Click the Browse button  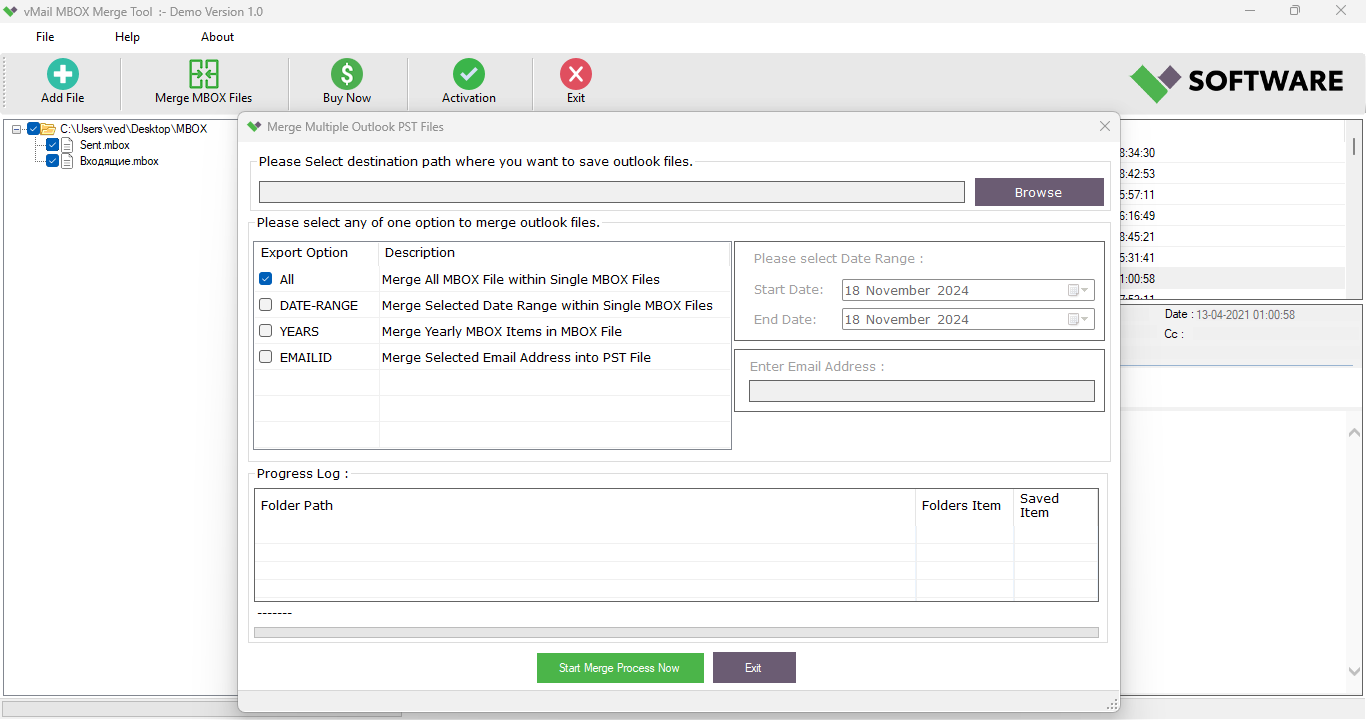pyautogui.click(x=1039, y=192)
